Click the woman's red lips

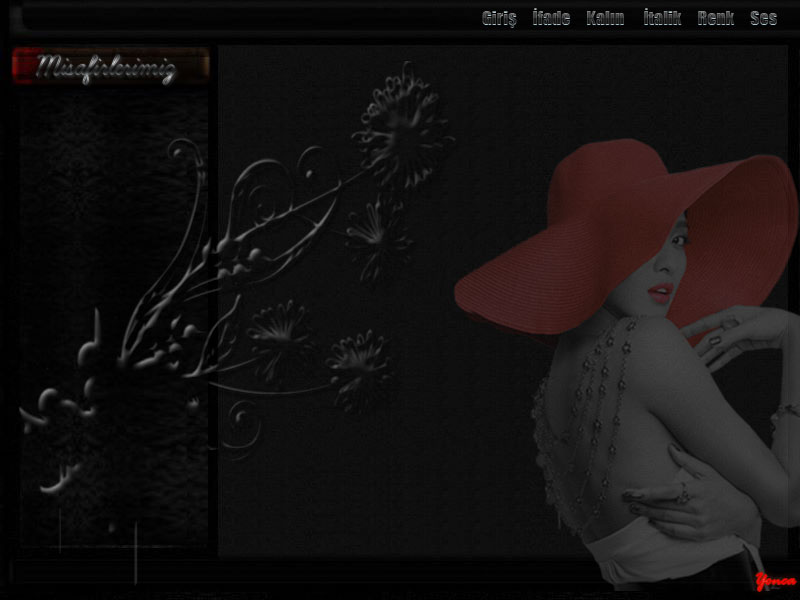(659, 292)
